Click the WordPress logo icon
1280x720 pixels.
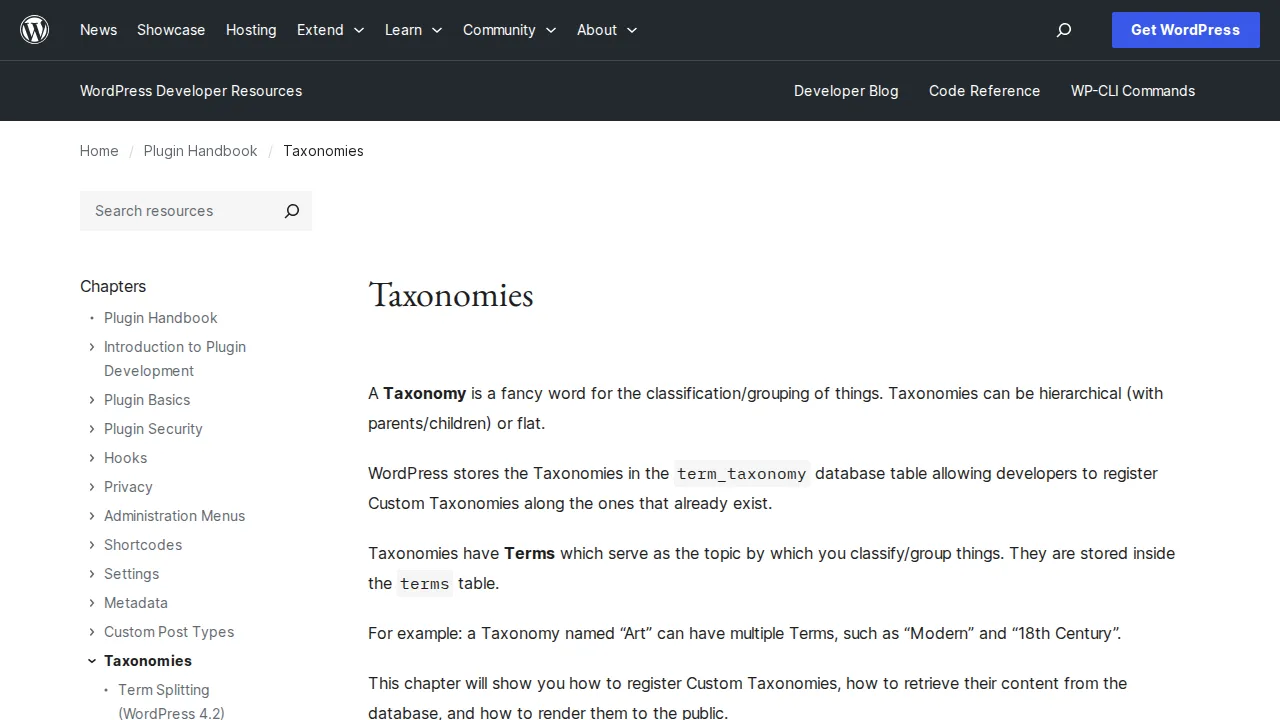34,30
